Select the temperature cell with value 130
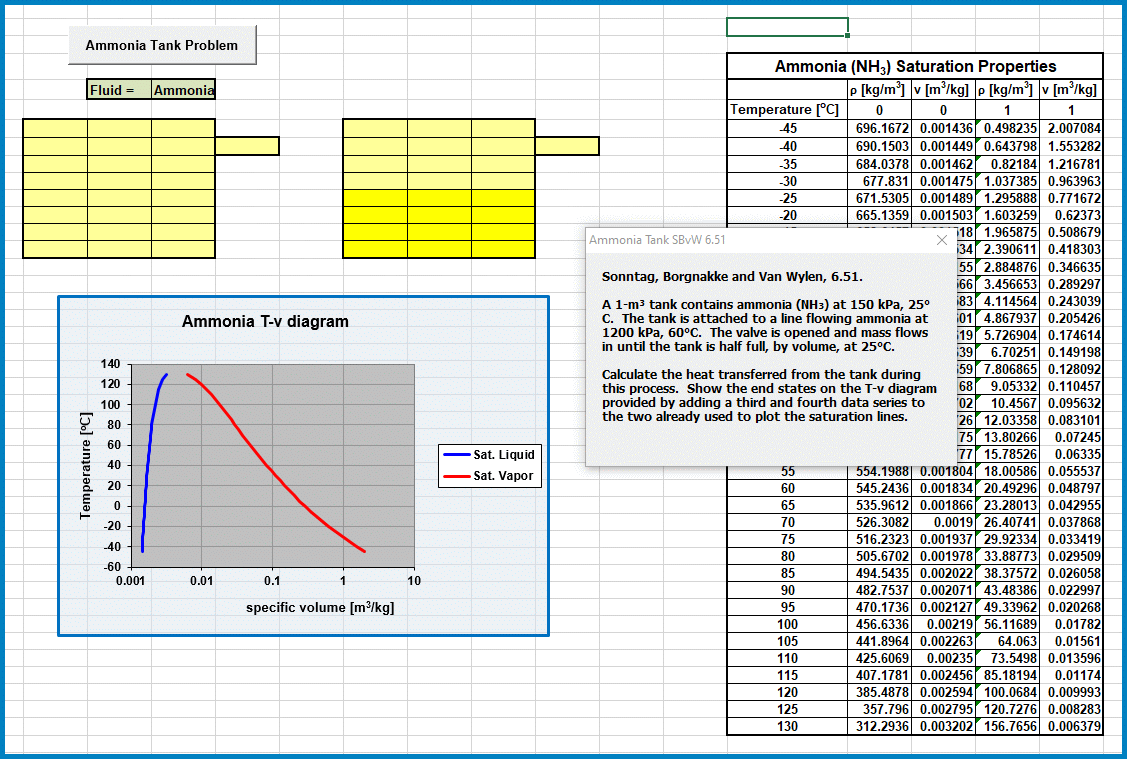Viewport: 1127px width, 759px height. pyautogui.click(x=787, y=726)
